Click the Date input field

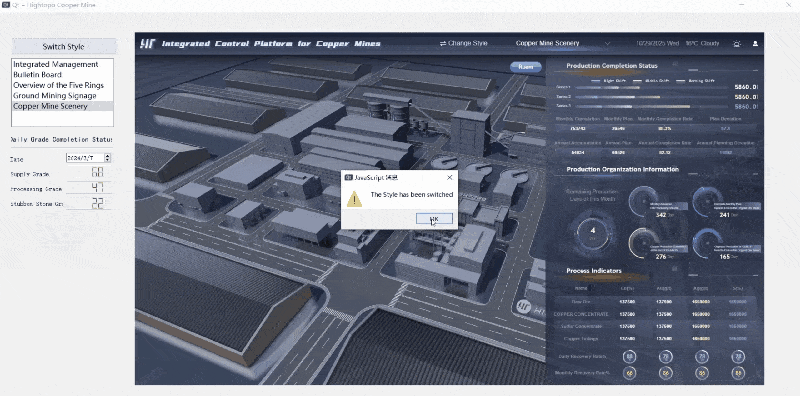click(x=85, y=158)
